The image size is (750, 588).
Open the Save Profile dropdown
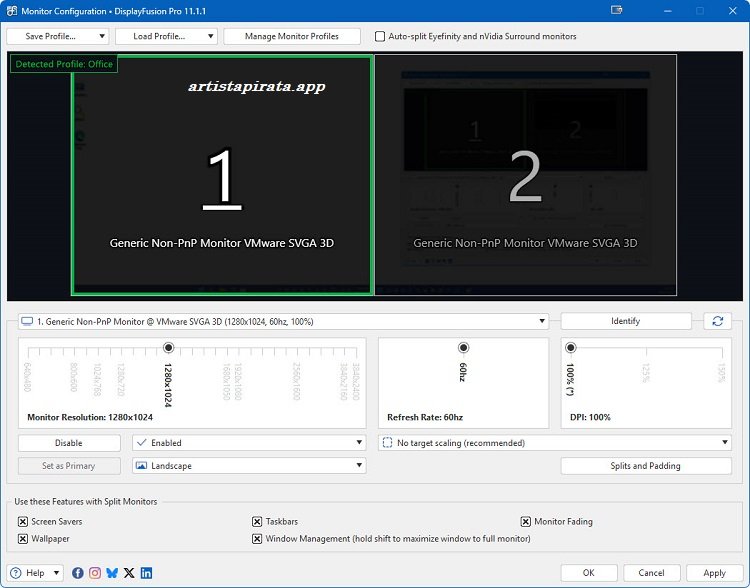tap(58, 36)
